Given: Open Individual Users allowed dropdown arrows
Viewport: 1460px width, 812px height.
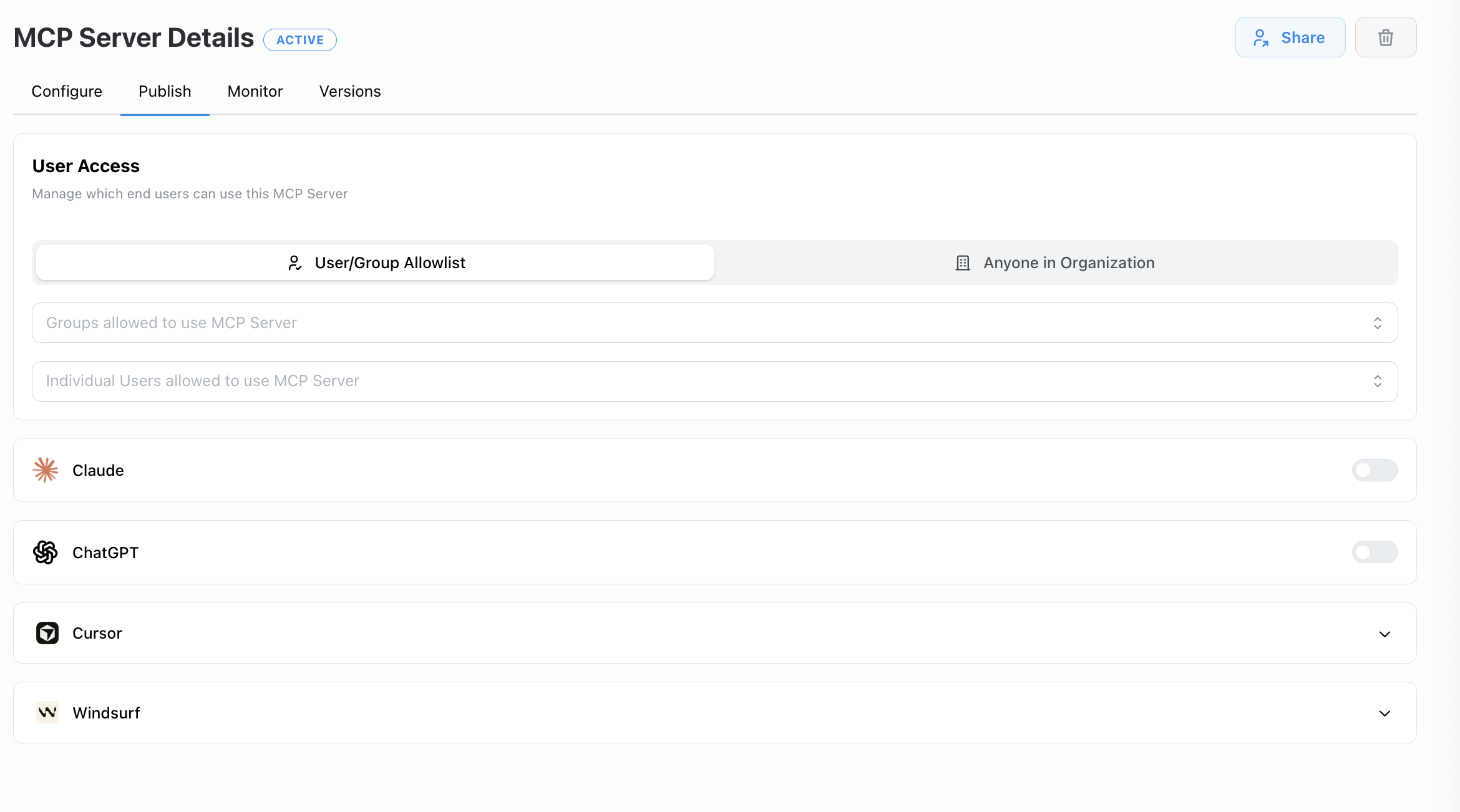Looking at the screenshot, I should point(1378,381).
